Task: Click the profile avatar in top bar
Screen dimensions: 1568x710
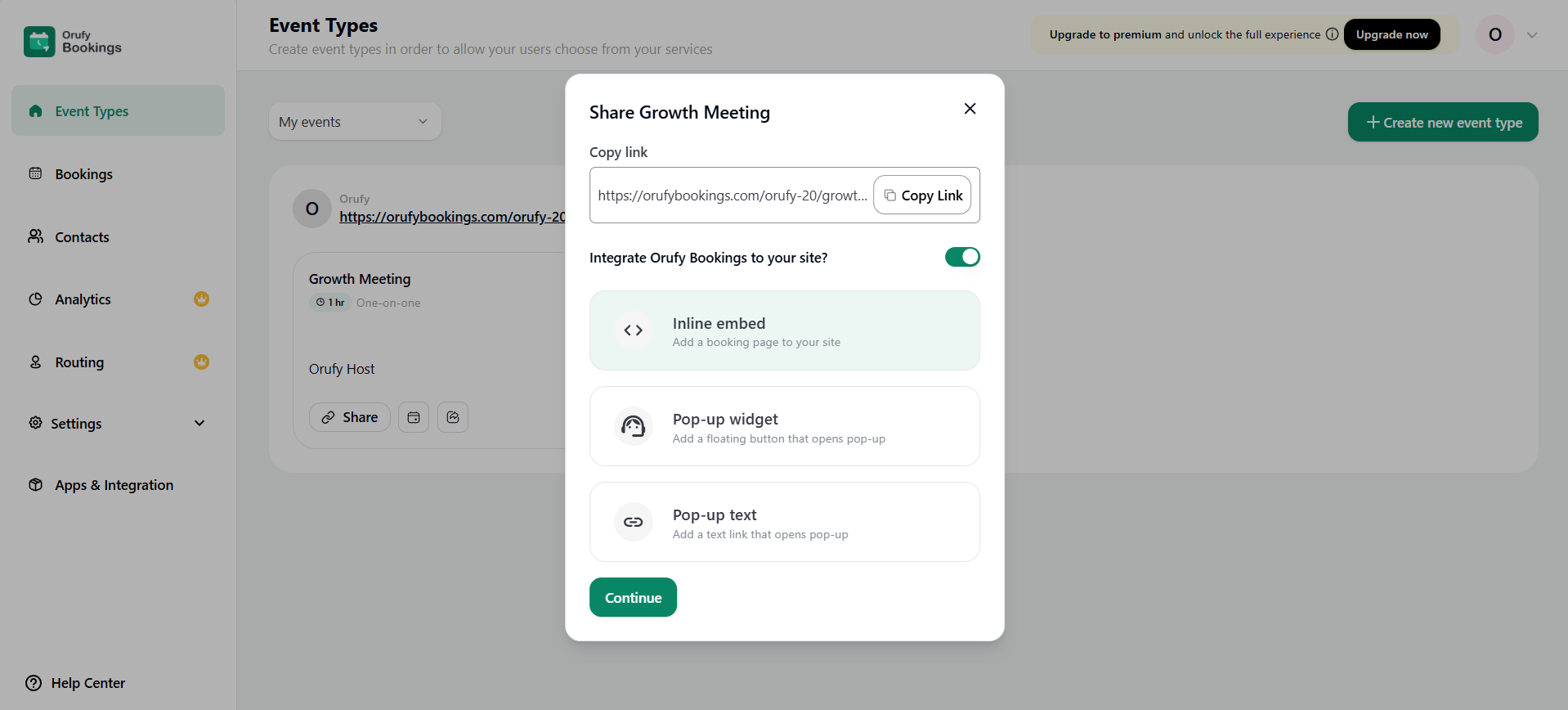Action: 1494,35
